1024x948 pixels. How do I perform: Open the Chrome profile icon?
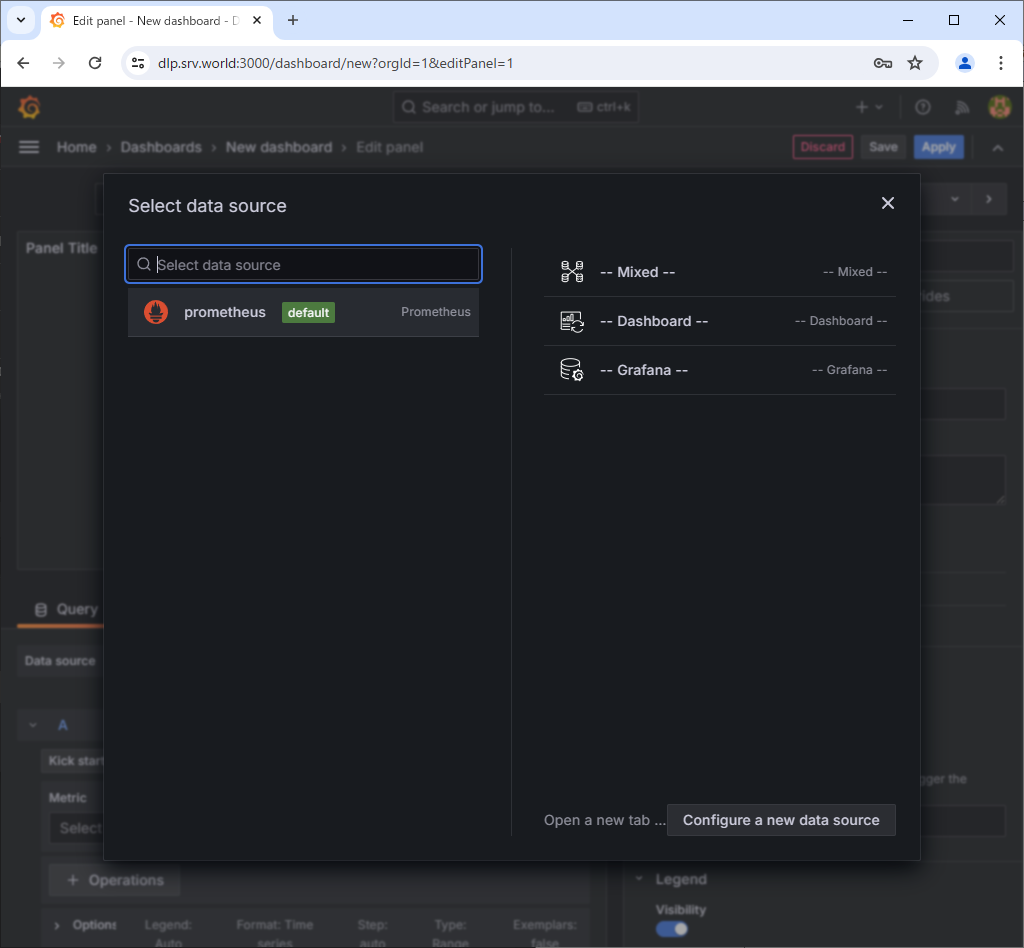(x=965, y=63)
